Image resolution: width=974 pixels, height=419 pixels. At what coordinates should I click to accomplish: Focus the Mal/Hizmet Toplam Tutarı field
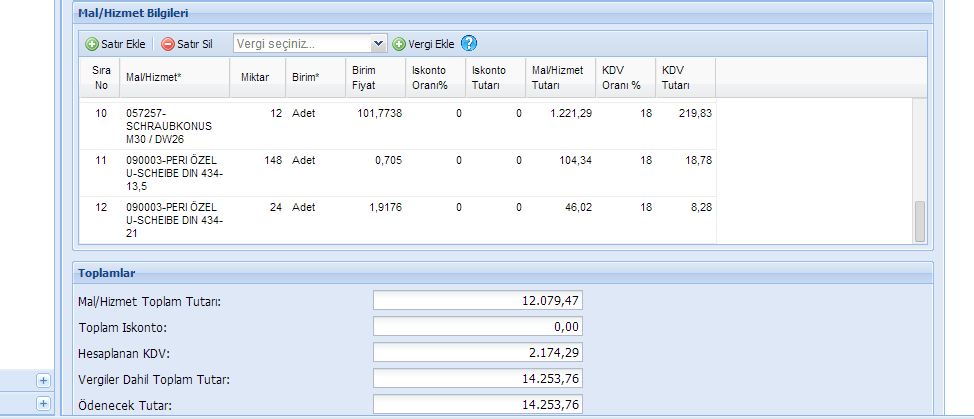477,300
